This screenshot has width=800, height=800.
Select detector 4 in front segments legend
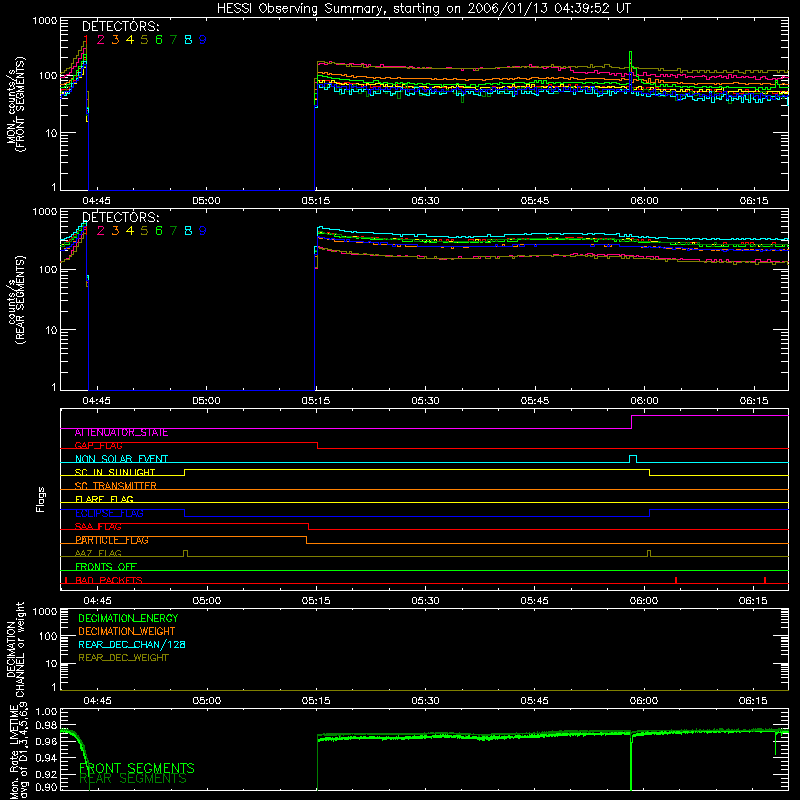[130, 40]
